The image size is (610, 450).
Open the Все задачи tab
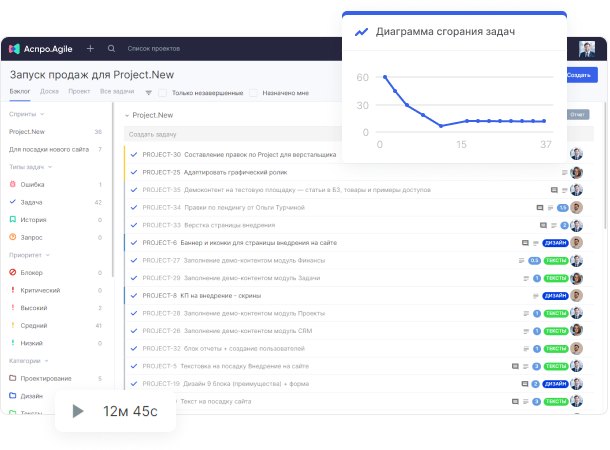tap(117, 92)
